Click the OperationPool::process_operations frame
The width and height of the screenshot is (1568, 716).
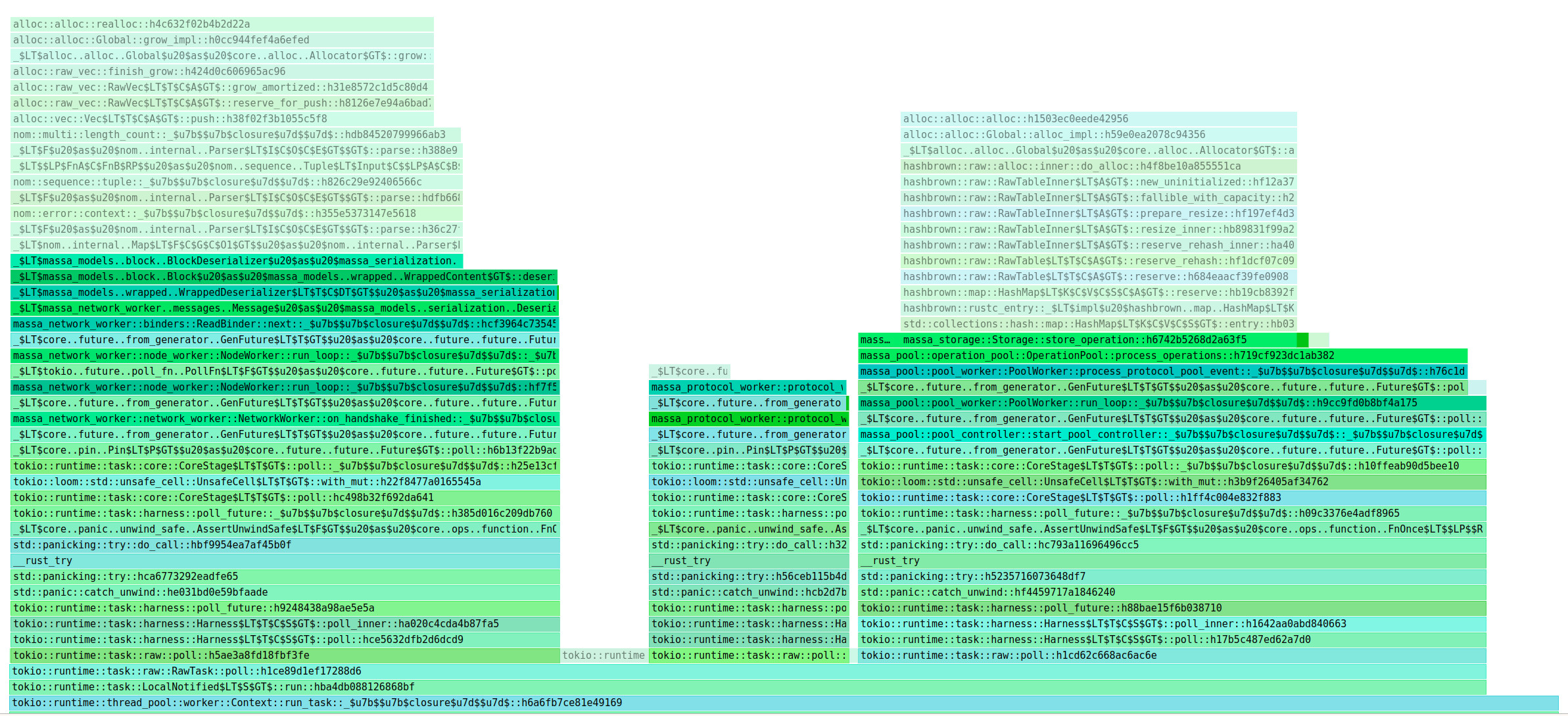click(1162, 356)
